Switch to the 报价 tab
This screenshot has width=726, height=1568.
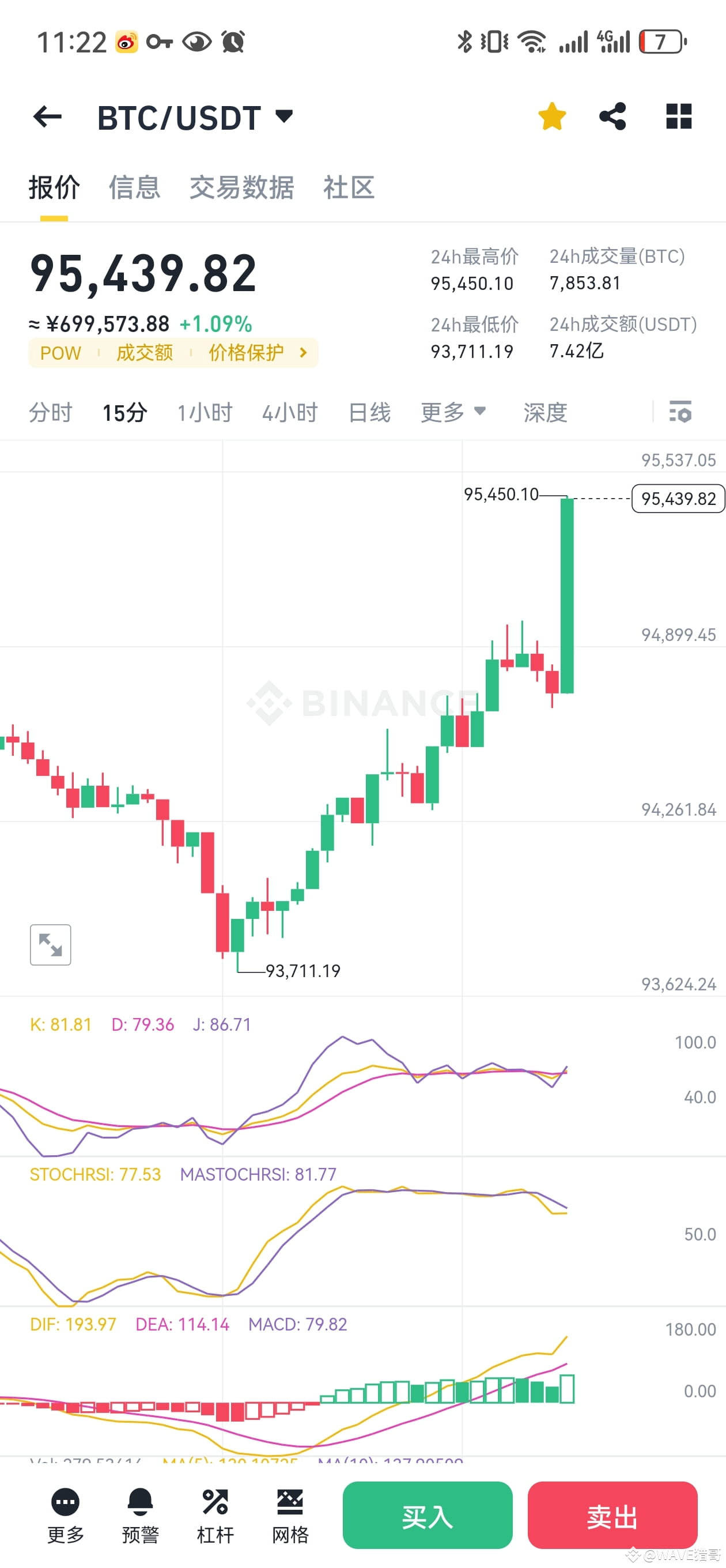pyautogui.click(x=54, y=187)
